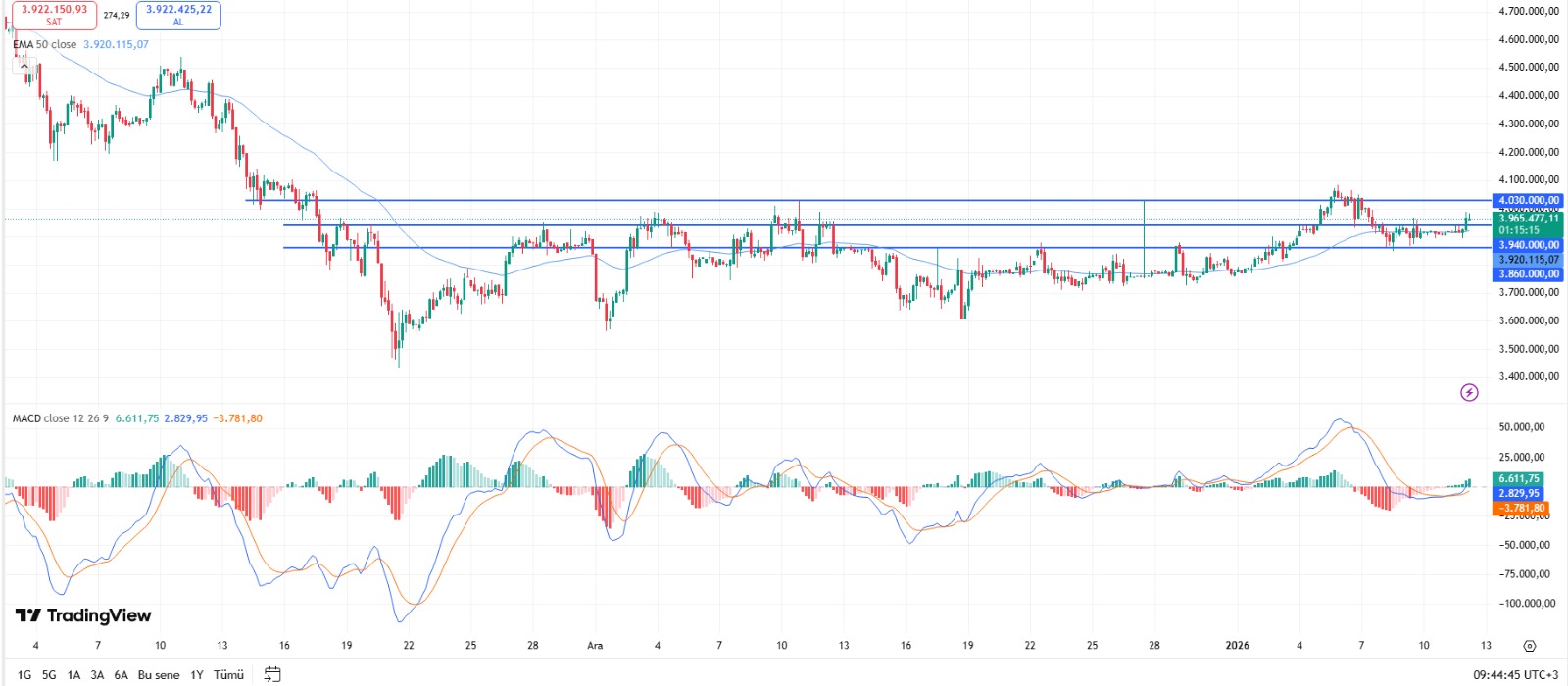Open chart settings gear on time axis

[x=1530, y=646]
